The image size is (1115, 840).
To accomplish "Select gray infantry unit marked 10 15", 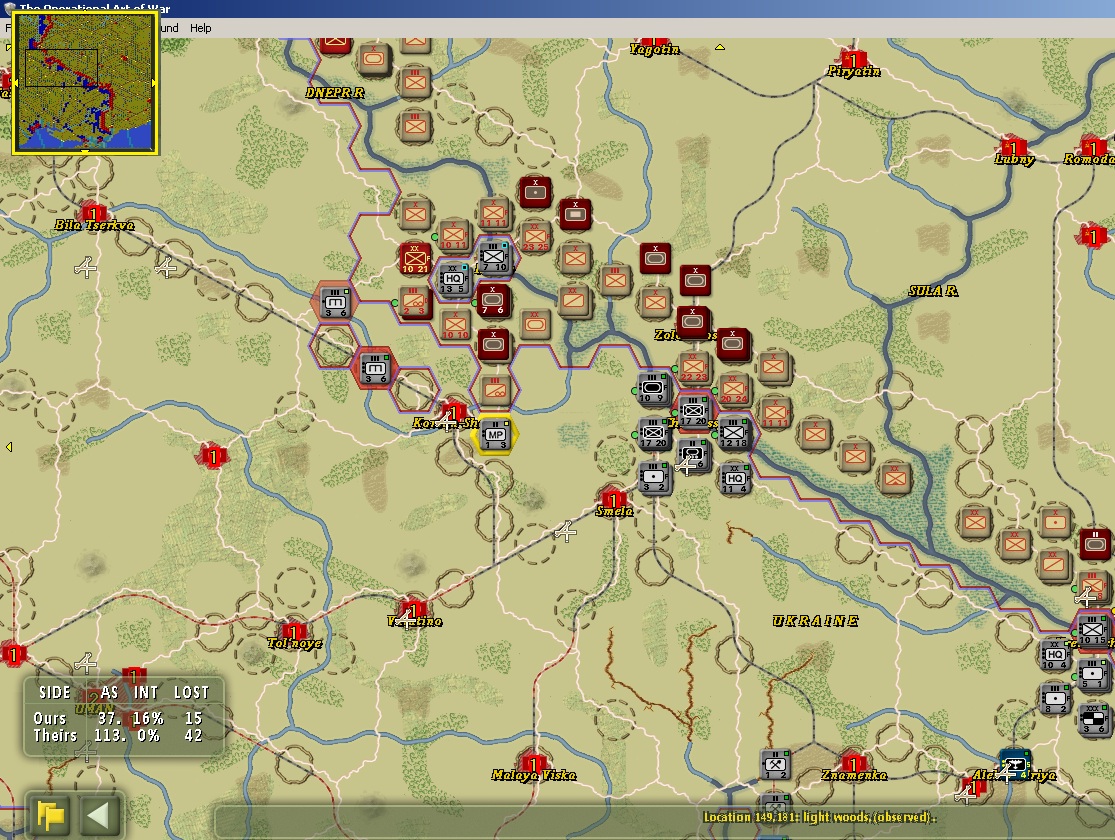I will pyautogui.click(x=1093, y=630).
